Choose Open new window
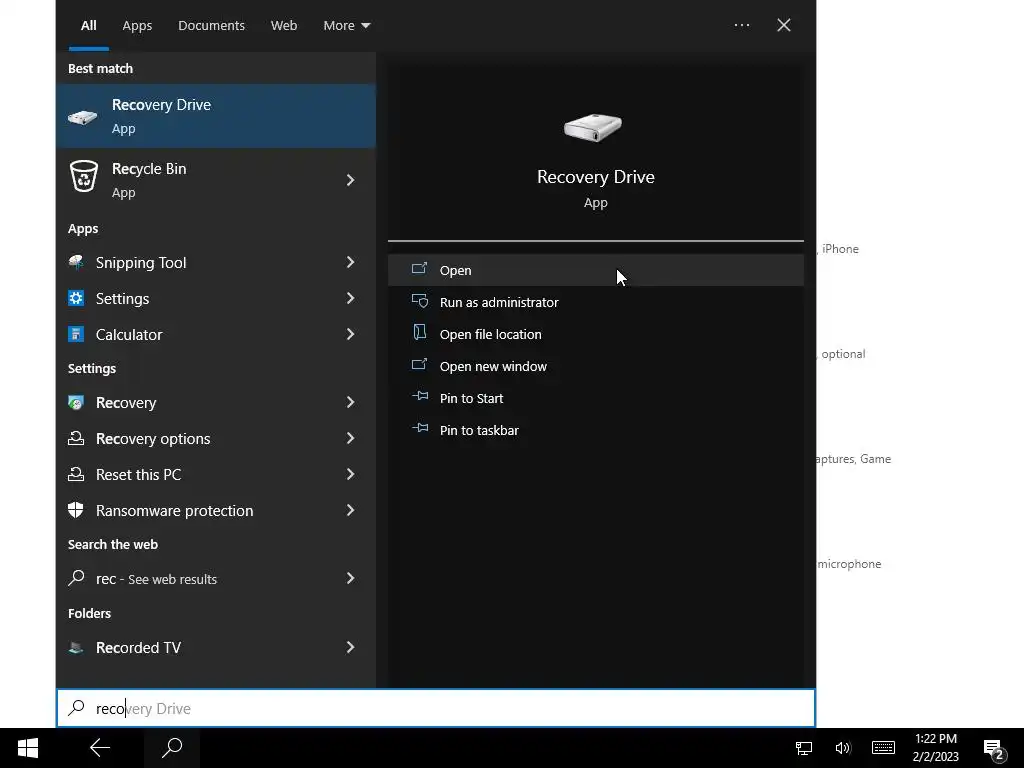 coord(596,366)
